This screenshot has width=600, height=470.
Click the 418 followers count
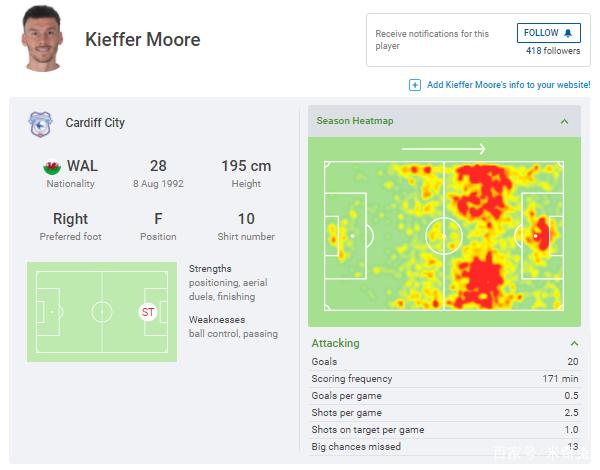pyautogui.click(x=554, y=51)
